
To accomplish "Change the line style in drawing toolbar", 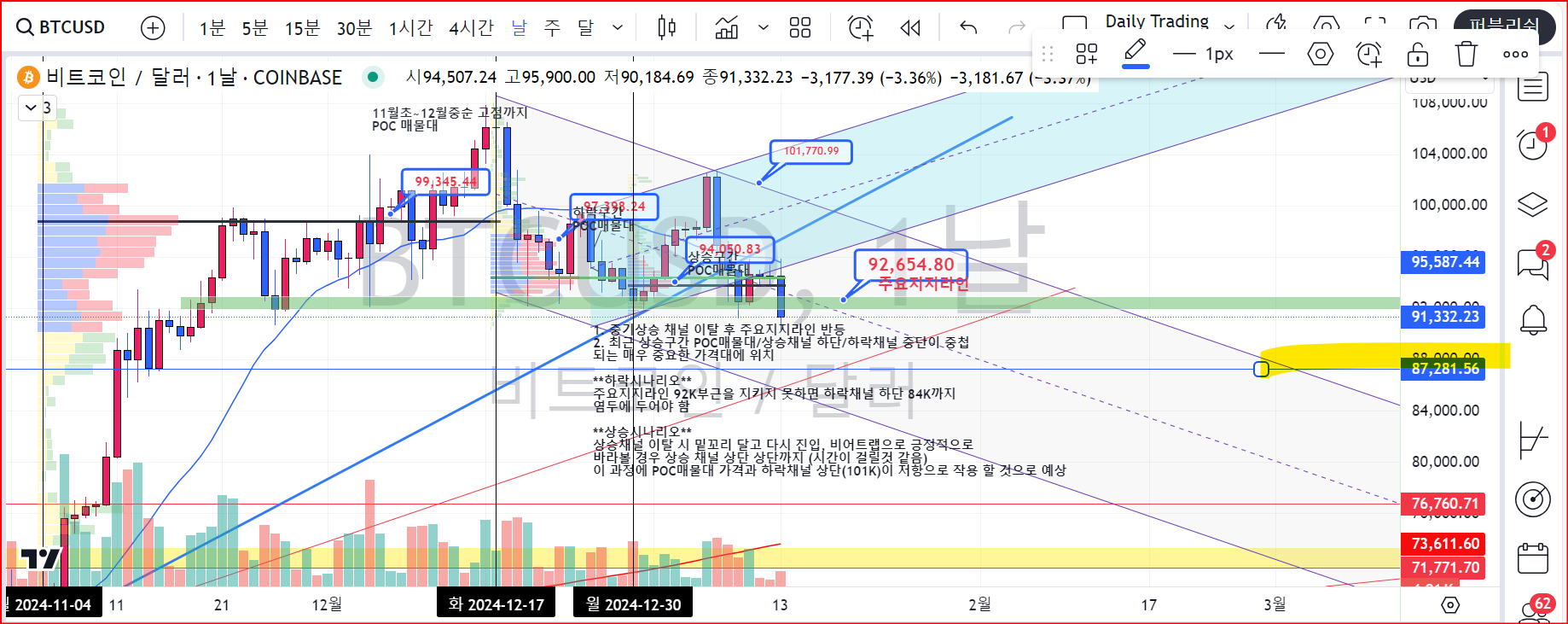I will [x=1271, y=55].
